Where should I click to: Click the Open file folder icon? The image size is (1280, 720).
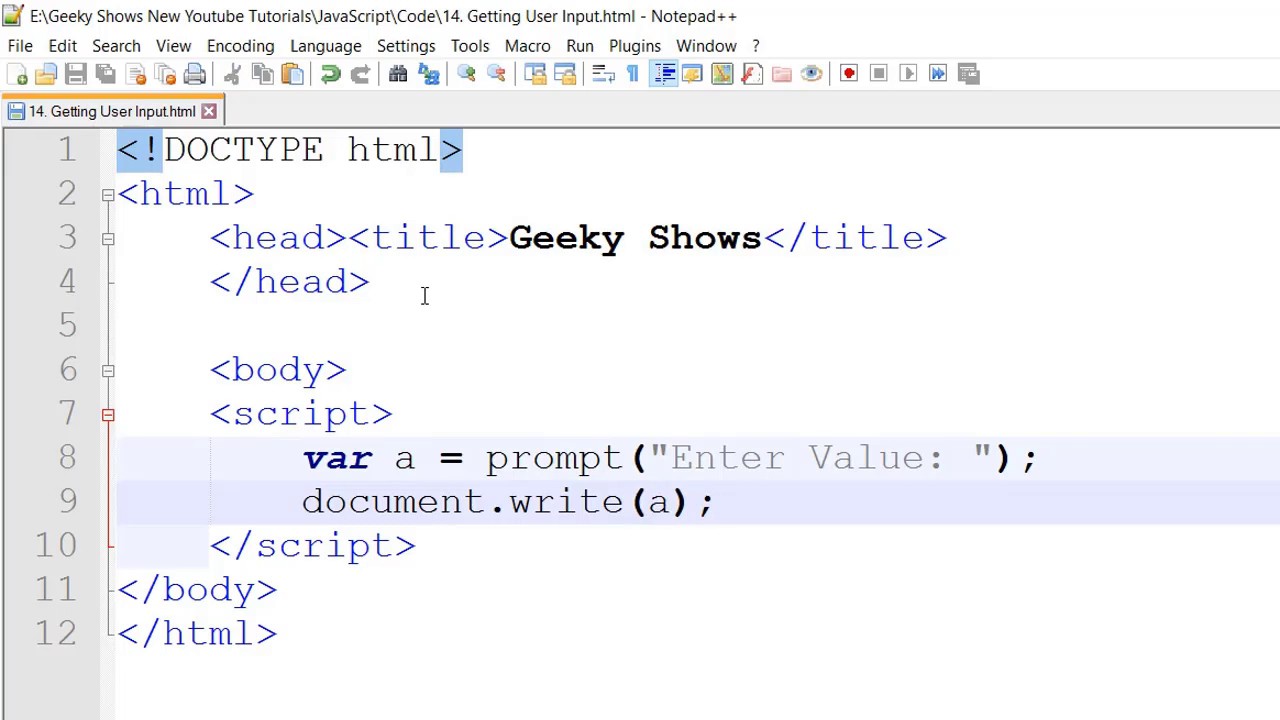46,74
